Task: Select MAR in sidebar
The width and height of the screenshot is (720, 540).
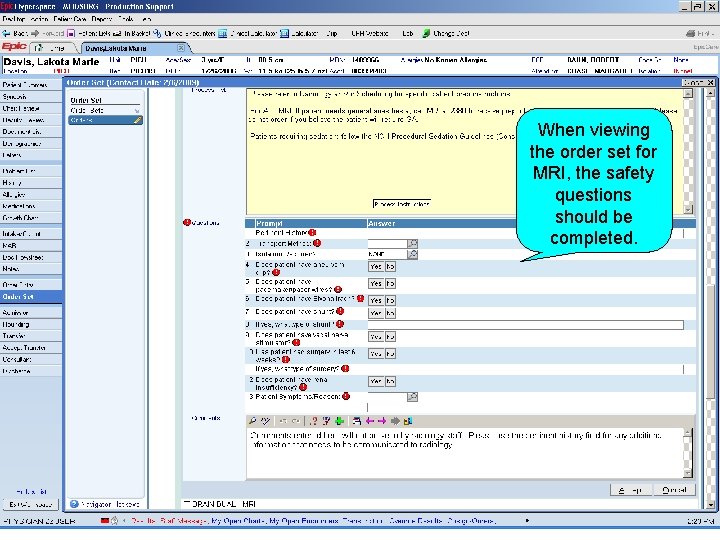Action: 31,246
